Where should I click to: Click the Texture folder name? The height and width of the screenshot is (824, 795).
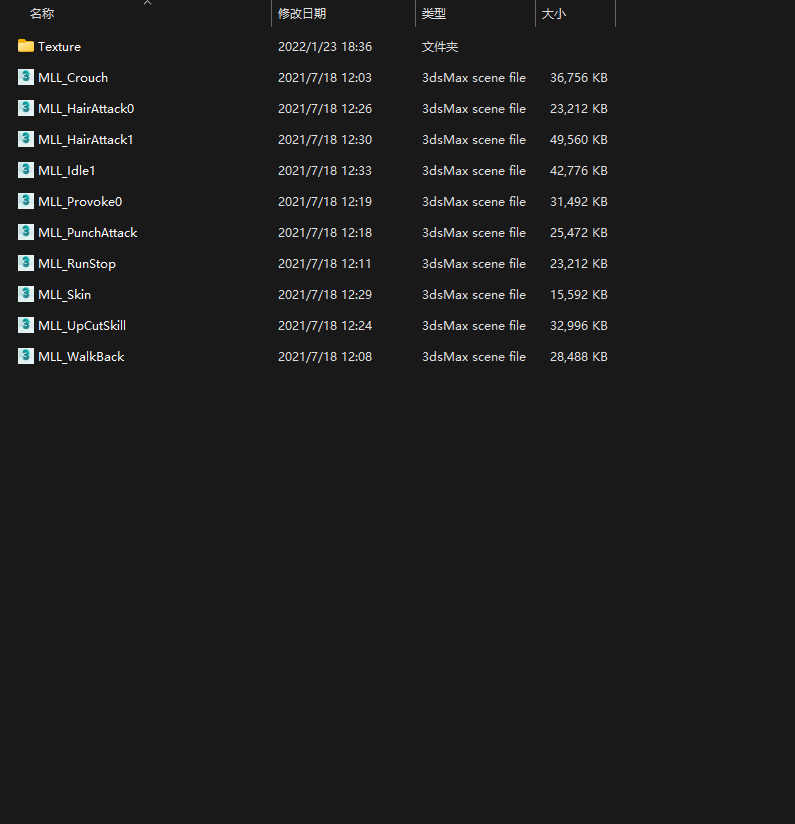[59, 47]
